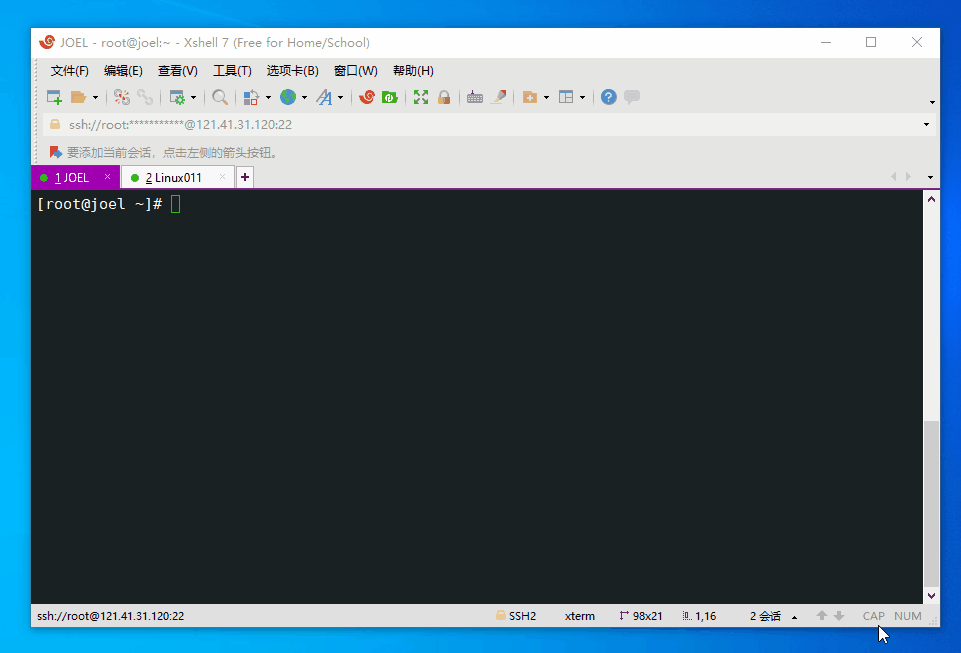Expand the 2 会话 sessions arrow
This screenshot has height=653, width=961.
coord(794,617)
